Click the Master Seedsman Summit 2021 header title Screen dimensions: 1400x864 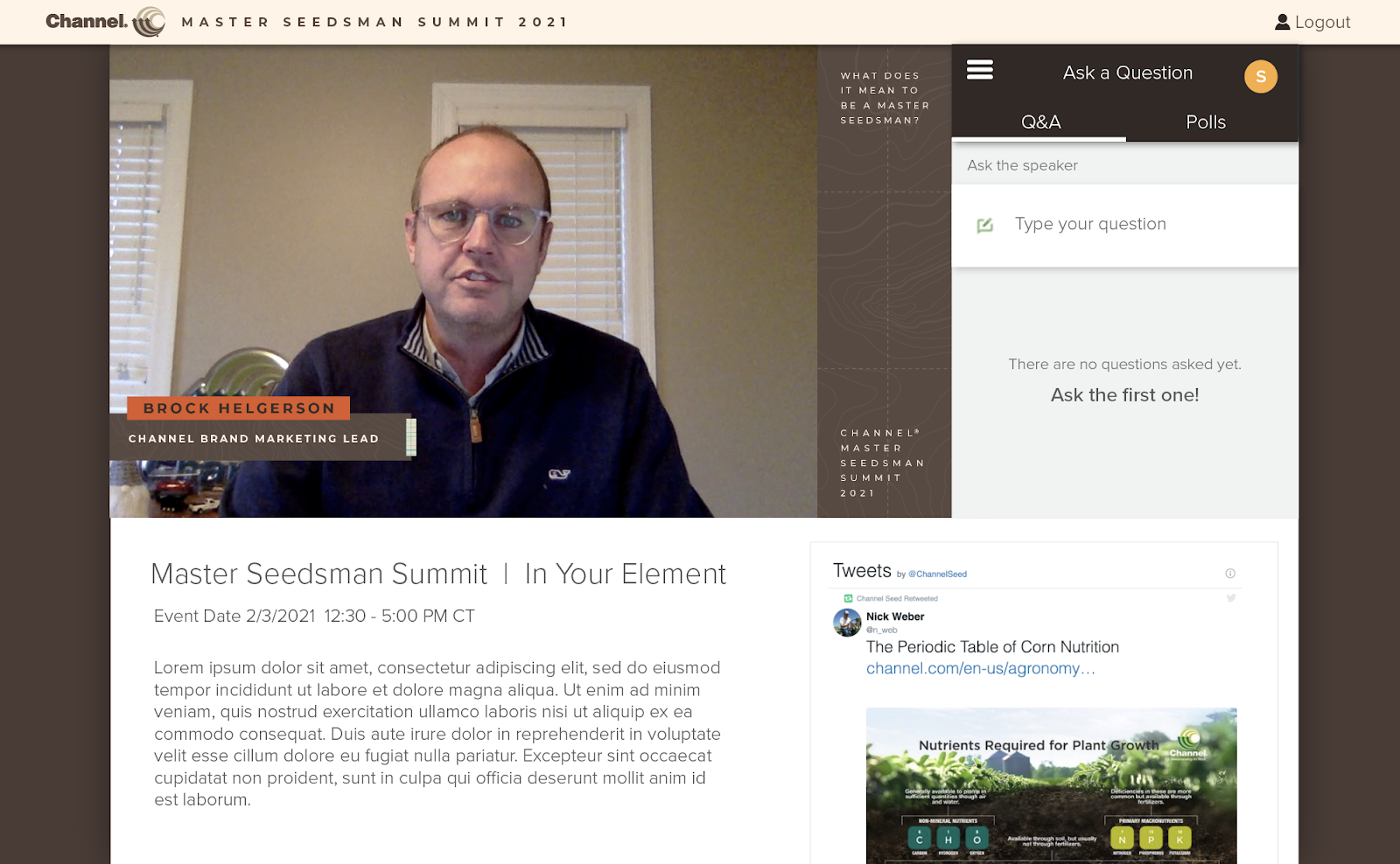pos(374,22)
